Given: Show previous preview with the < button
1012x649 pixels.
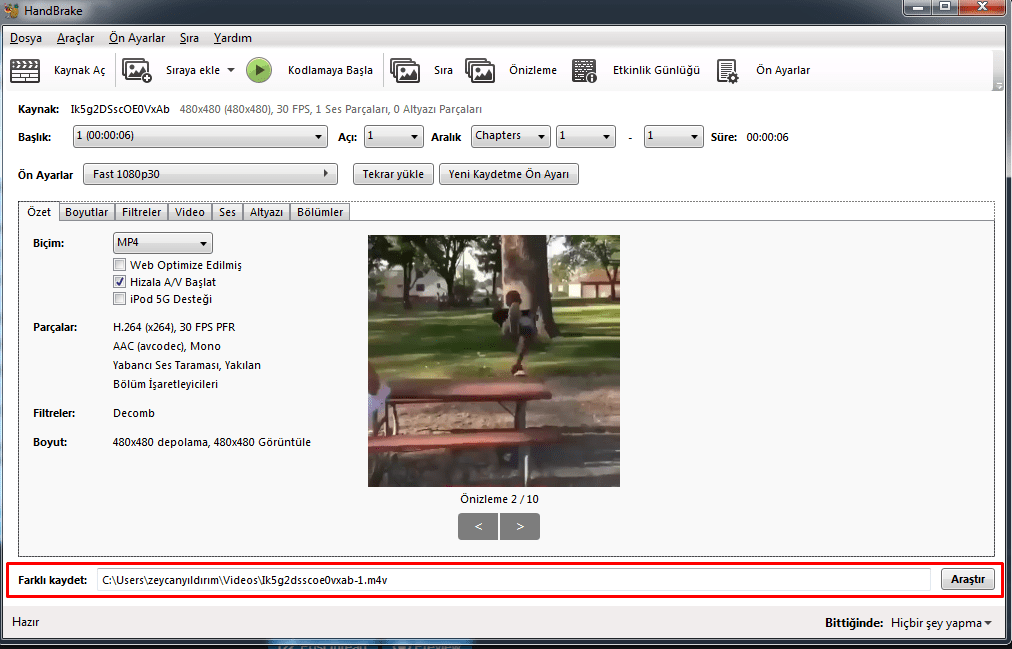Looking at the screenshot, I should point(478,526).
